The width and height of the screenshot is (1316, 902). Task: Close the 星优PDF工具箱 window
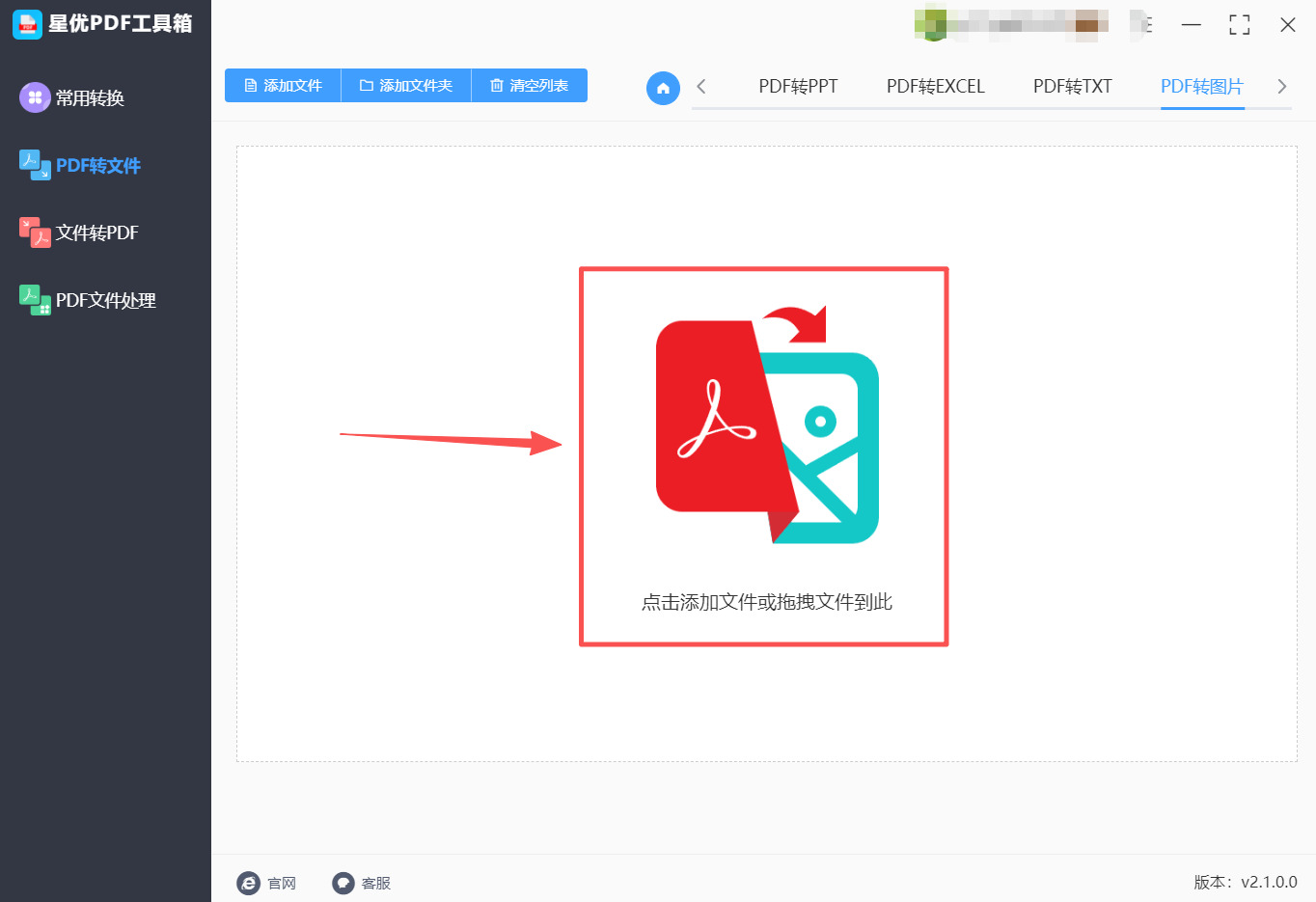click(x=1288, y=24)
